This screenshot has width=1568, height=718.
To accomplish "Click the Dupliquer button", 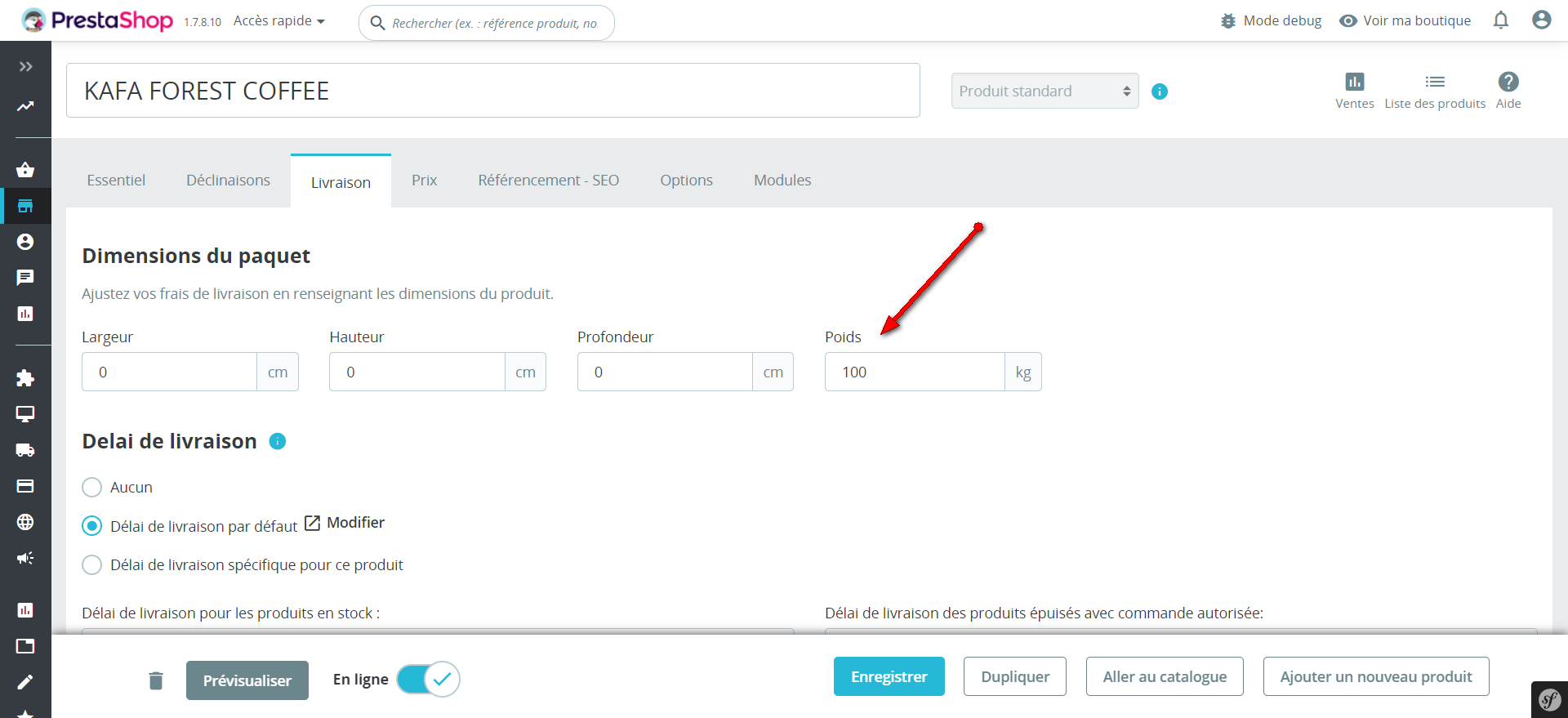I will (1015, 676).
